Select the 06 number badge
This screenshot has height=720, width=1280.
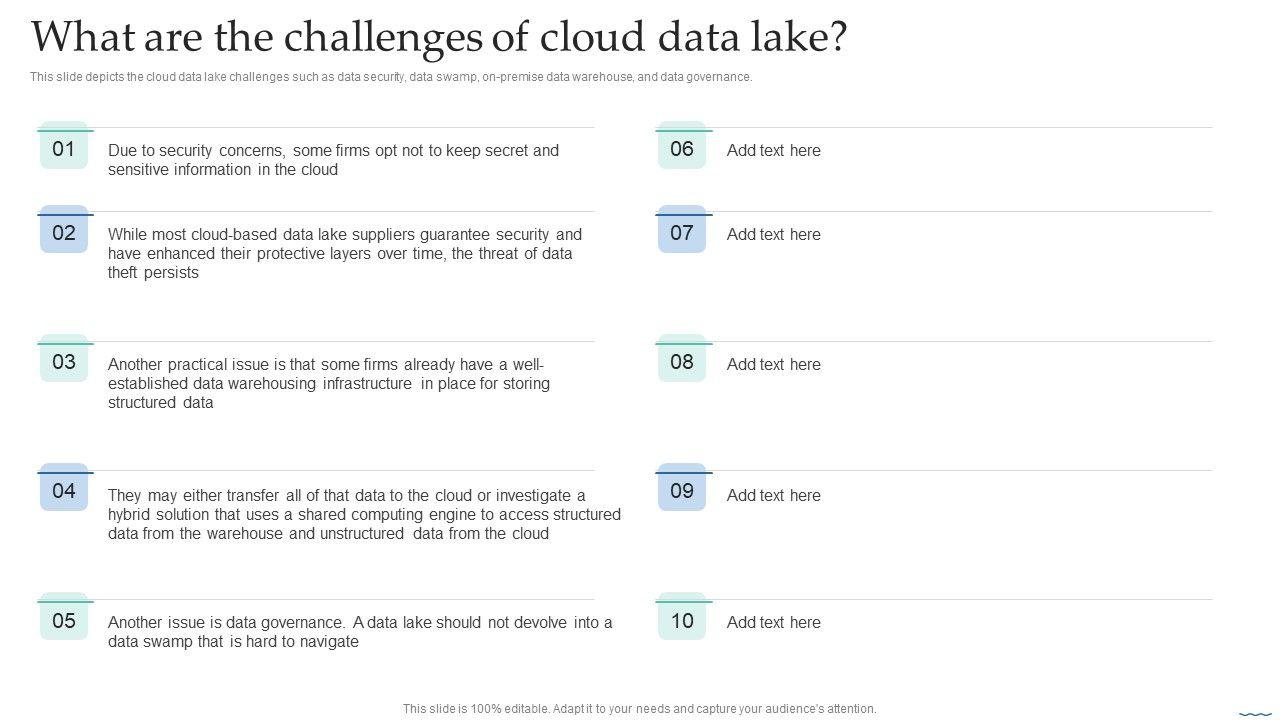click(682, 148)
